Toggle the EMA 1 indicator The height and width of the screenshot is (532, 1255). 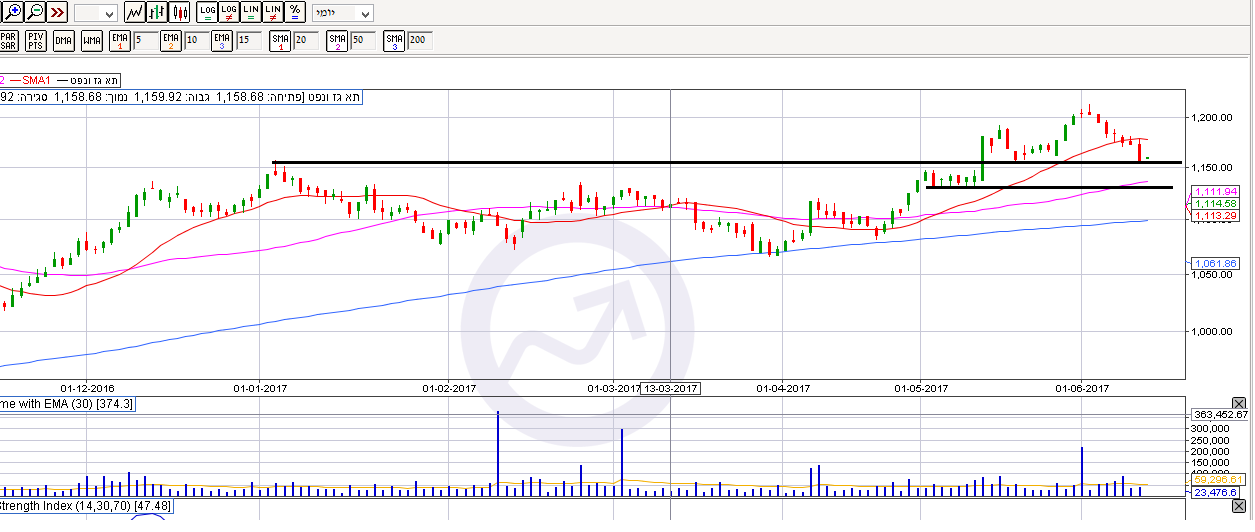[121, 41]
